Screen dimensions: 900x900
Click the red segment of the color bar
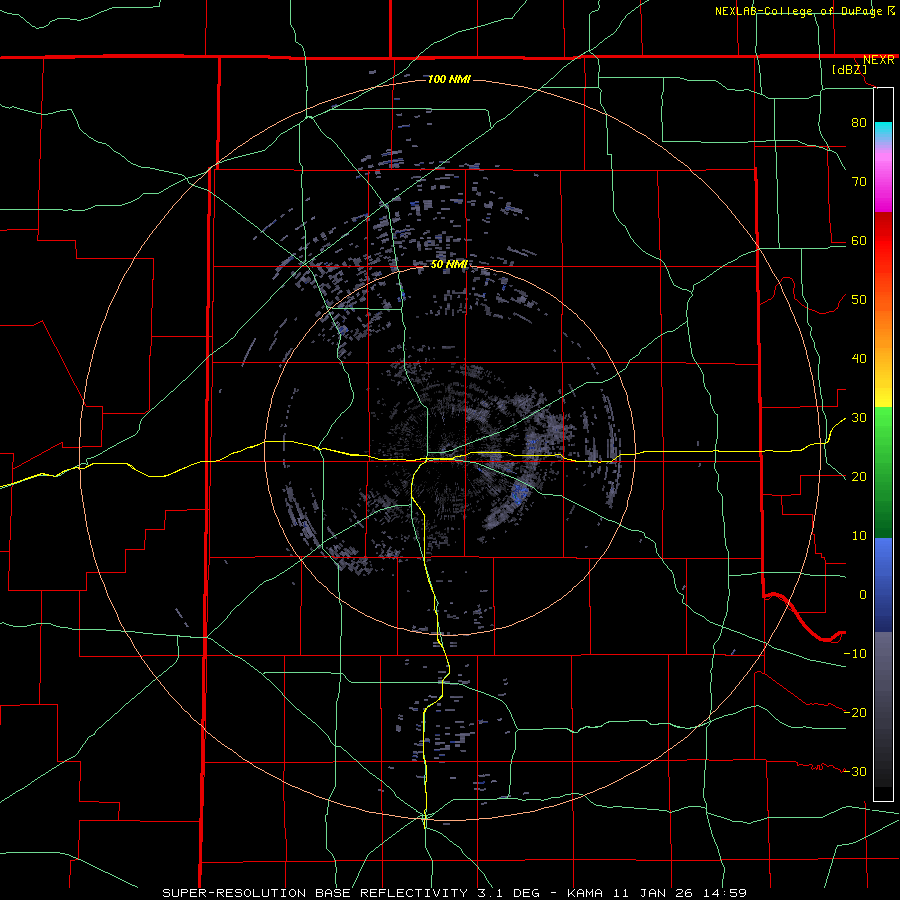(x=883, y=241)
